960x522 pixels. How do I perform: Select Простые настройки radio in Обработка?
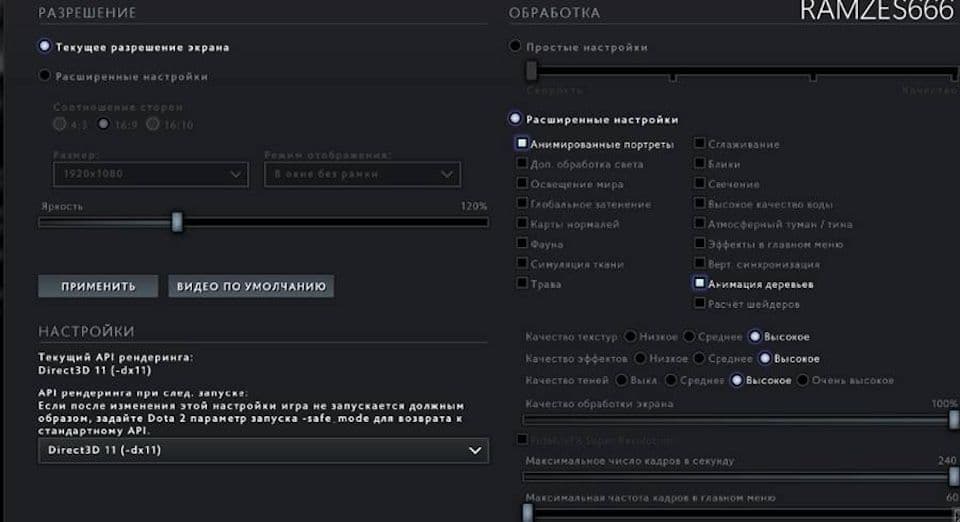click(515, 47)
